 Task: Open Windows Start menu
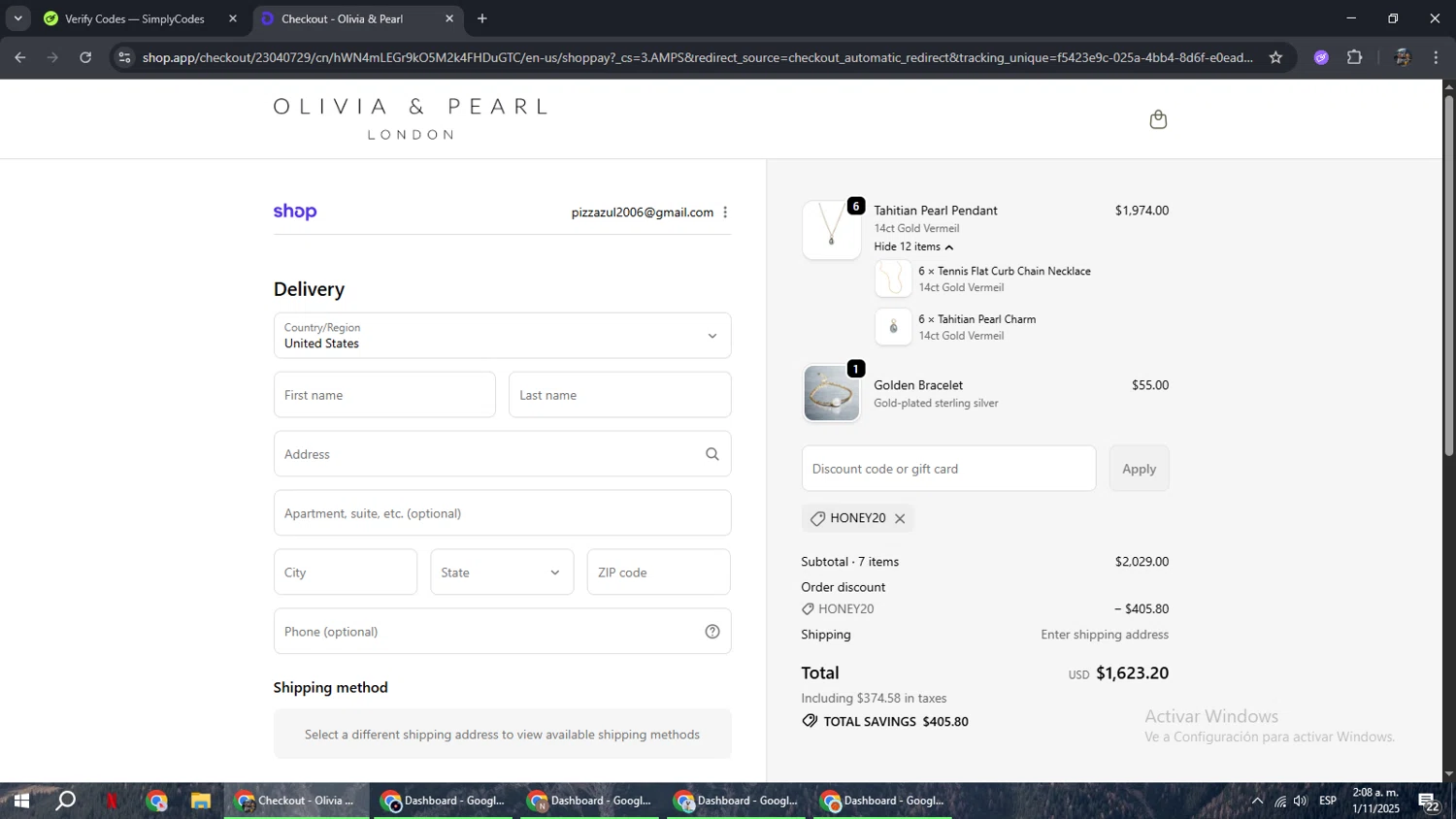pos(20,802)
